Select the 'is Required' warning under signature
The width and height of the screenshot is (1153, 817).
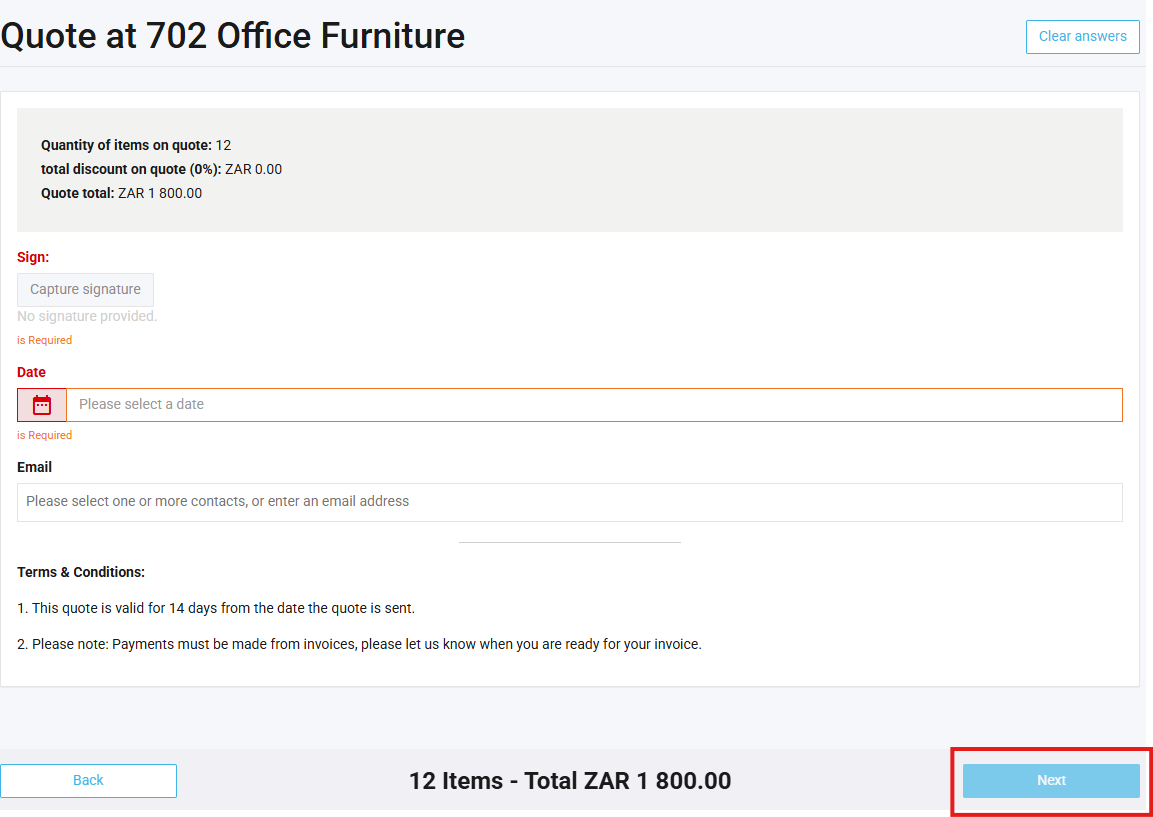tap(45, 340)
